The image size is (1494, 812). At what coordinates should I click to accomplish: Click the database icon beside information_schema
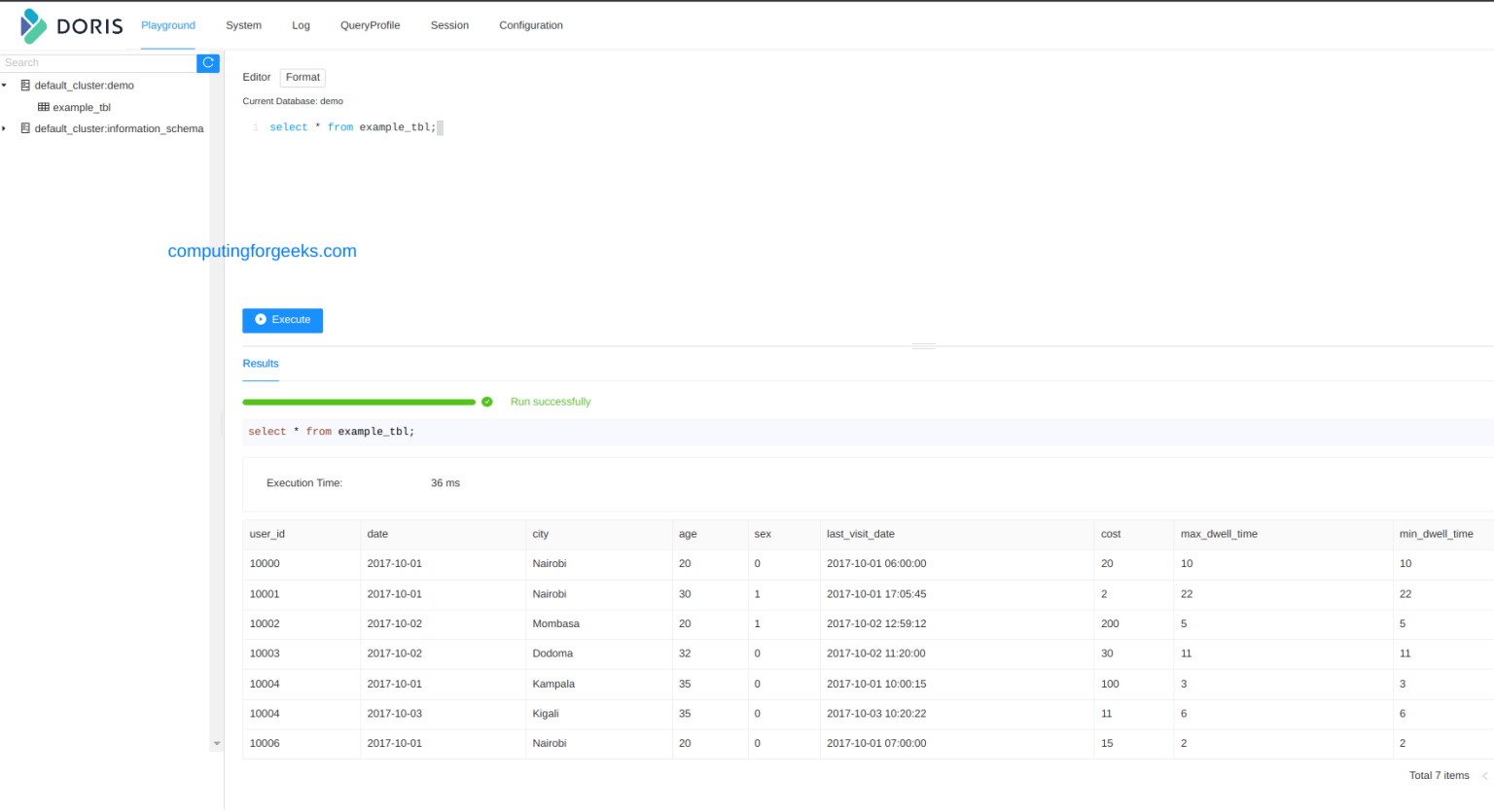[x=25, y=128]
